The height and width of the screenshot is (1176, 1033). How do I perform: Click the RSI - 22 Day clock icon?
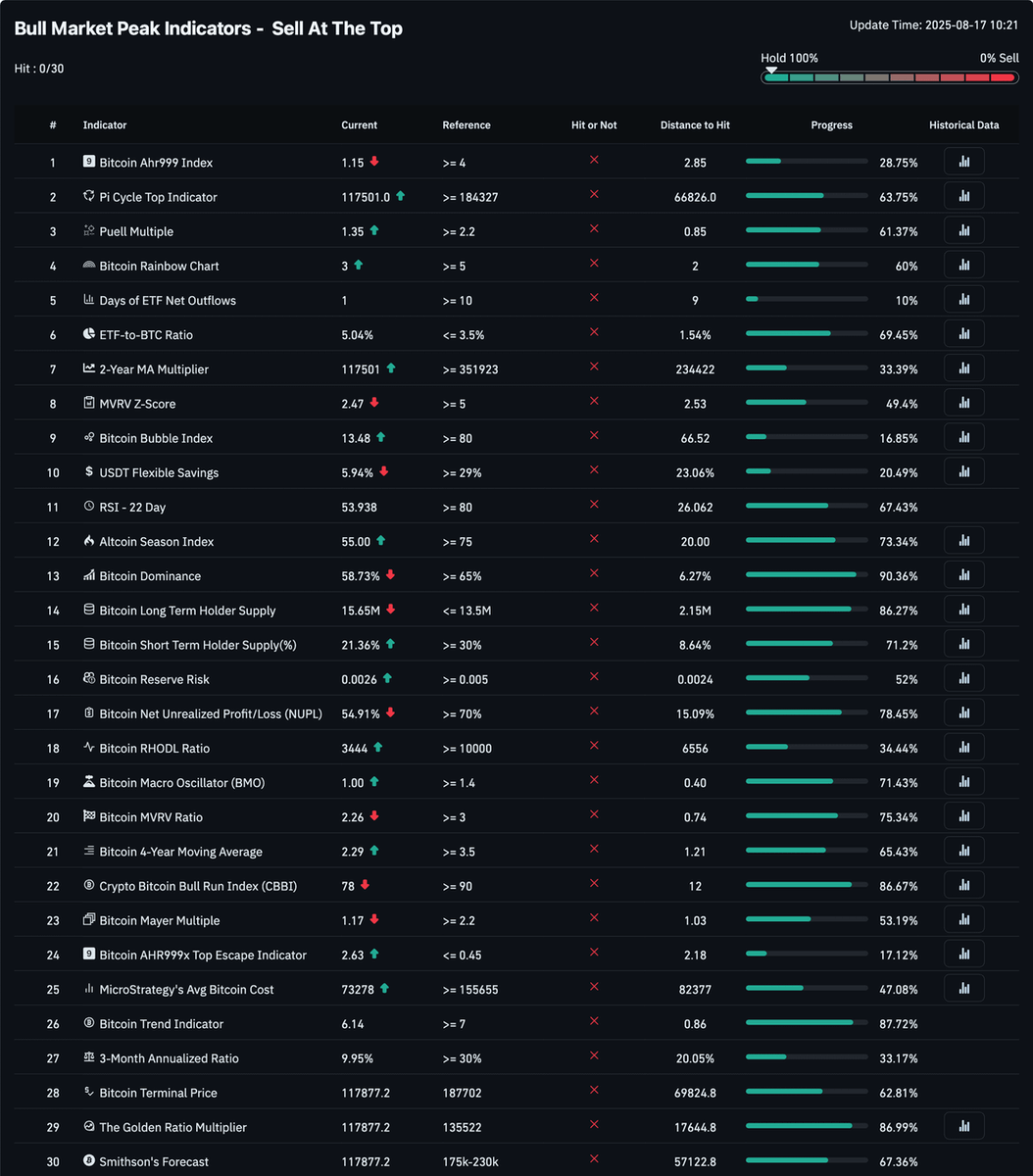click(87, 506)
